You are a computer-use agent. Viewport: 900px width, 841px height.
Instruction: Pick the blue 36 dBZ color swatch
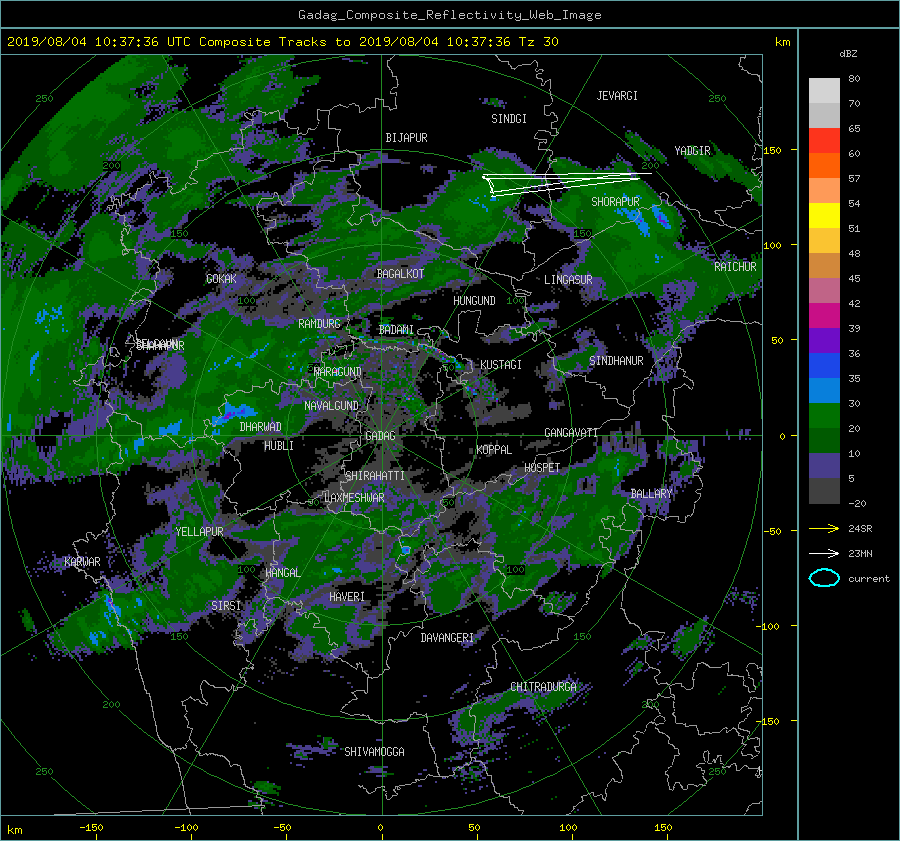coord(824,366)
